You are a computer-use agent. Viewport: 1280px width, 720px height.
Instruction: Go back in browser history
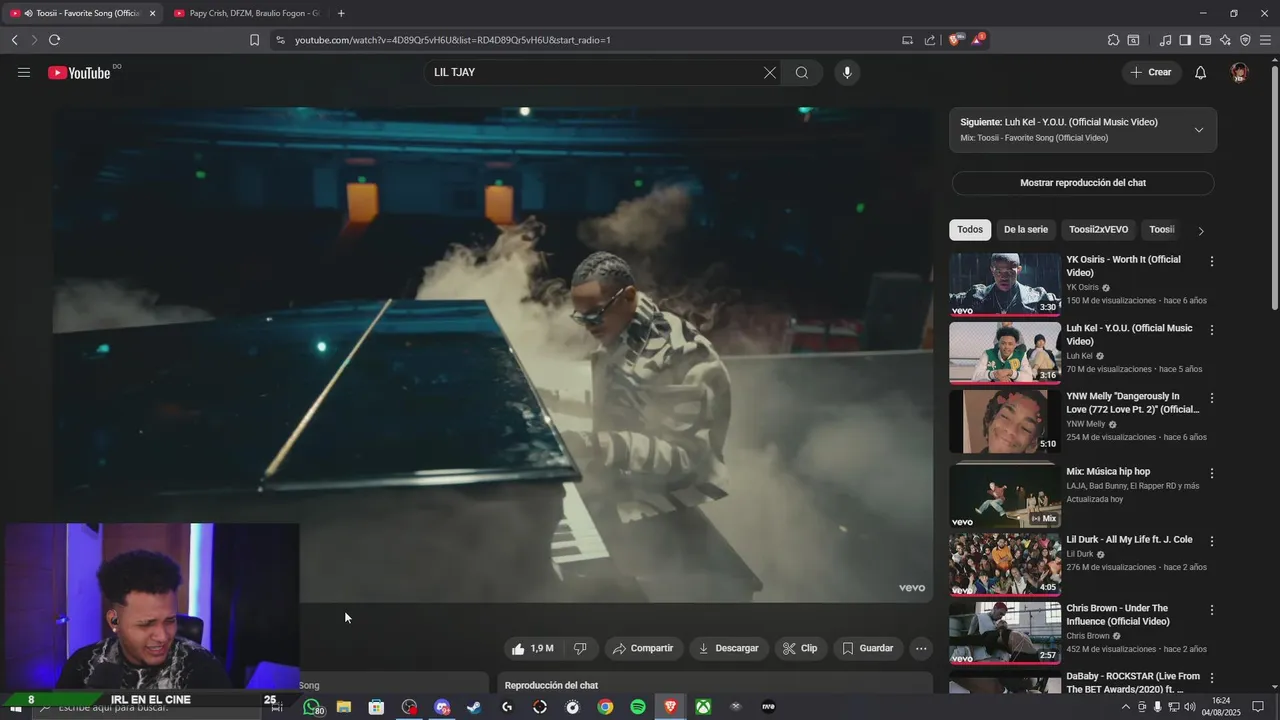(x=14, y=40)
